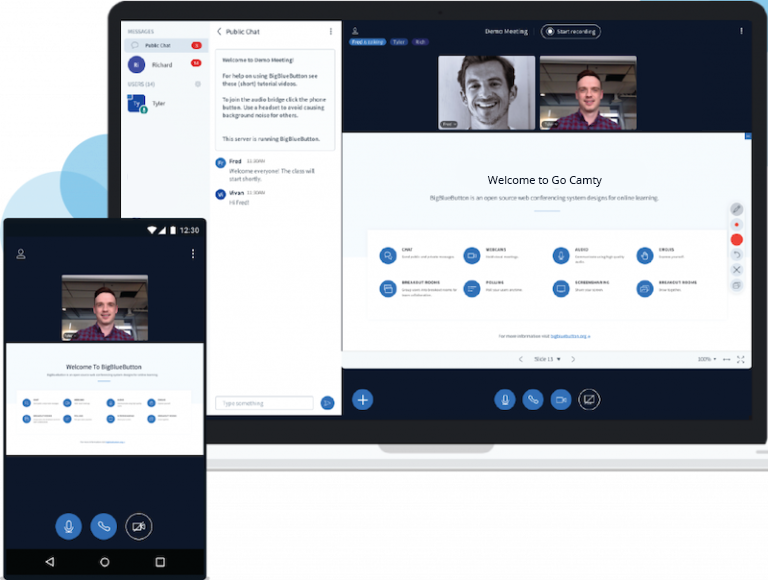
Task: Mute the microphone in the laptop toolbar
Action: pos(505,399)
